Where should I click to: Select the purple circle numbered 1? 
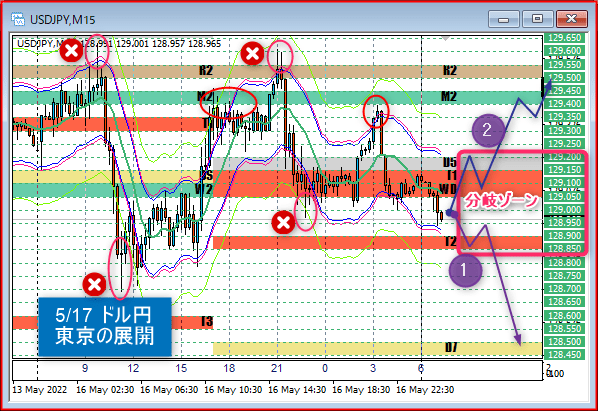click(465, 270)
